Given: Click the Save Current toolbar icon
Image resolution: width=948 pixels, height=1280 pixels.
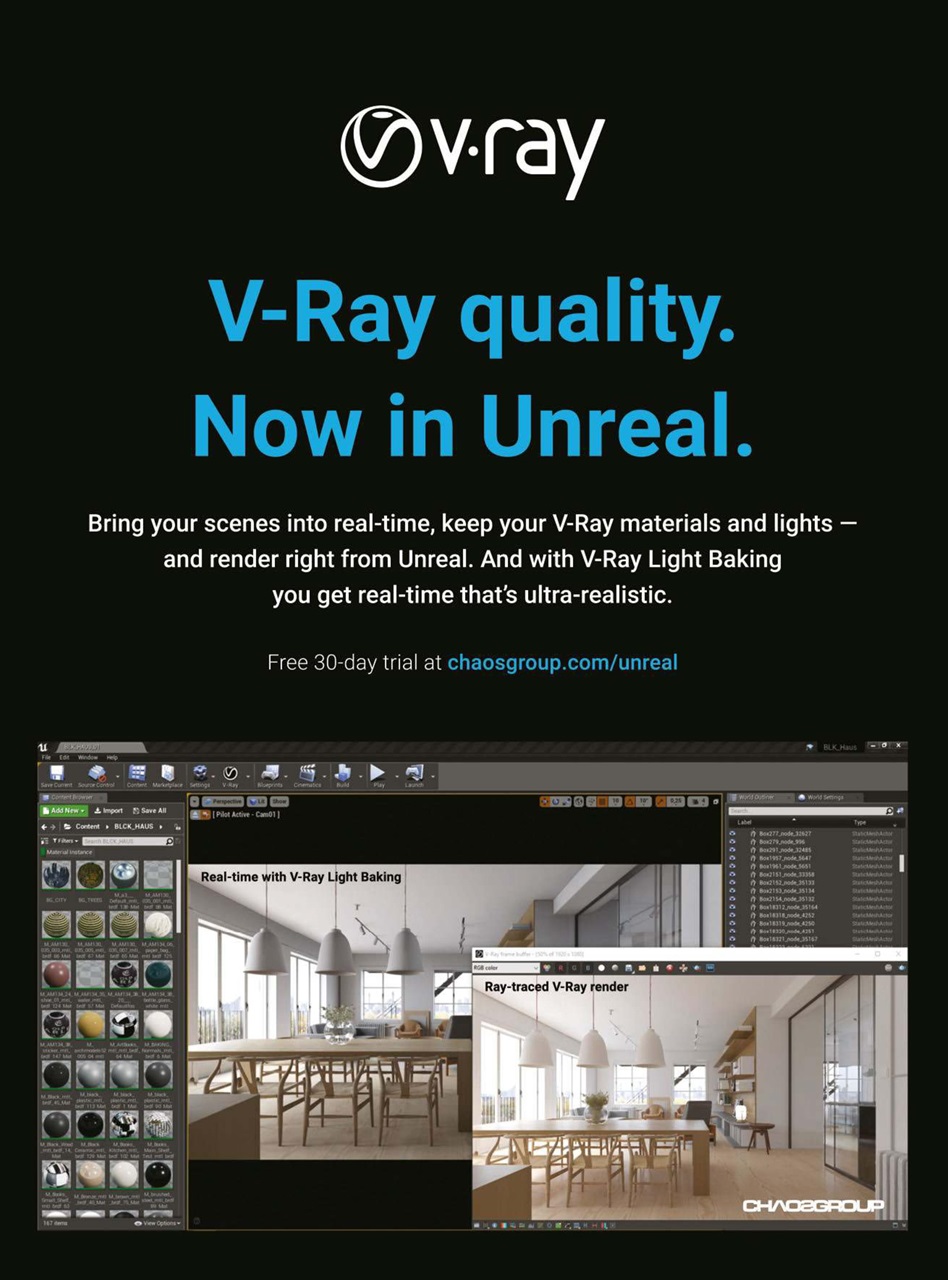Looking at the screenshot, I should pyautogui.click(x=56, y=774).
